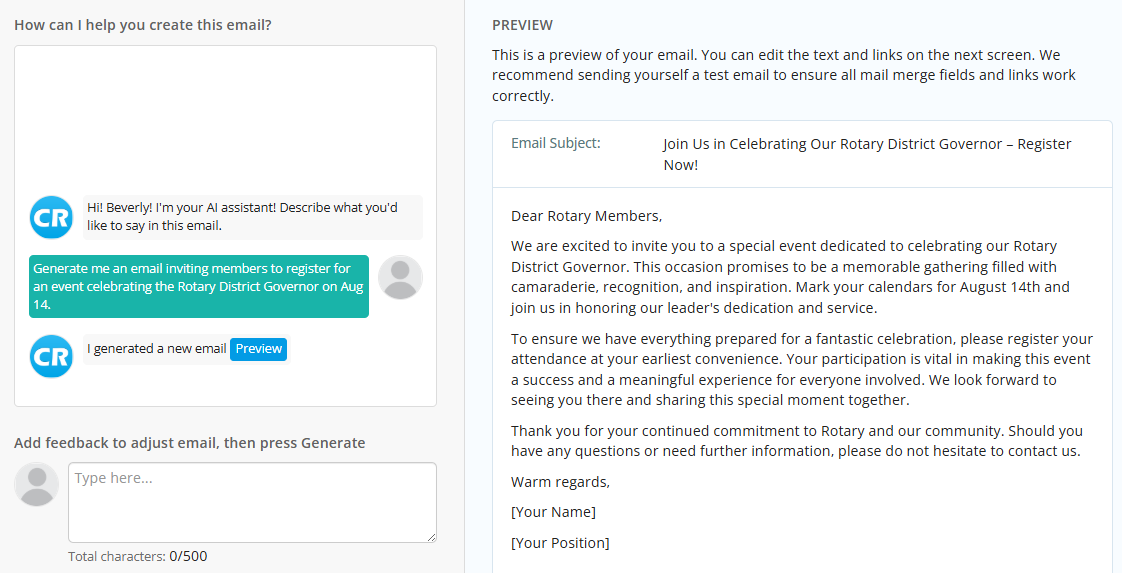Click the textarea resize grip corner
Screen dimensions: 1122x573
(431, 537)
